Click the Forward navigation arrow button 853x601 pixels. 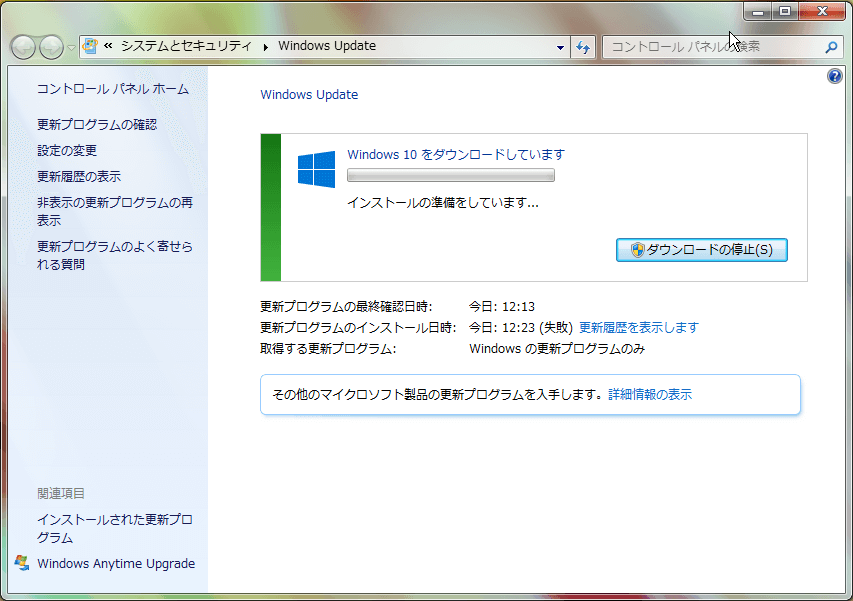[50, 47]
